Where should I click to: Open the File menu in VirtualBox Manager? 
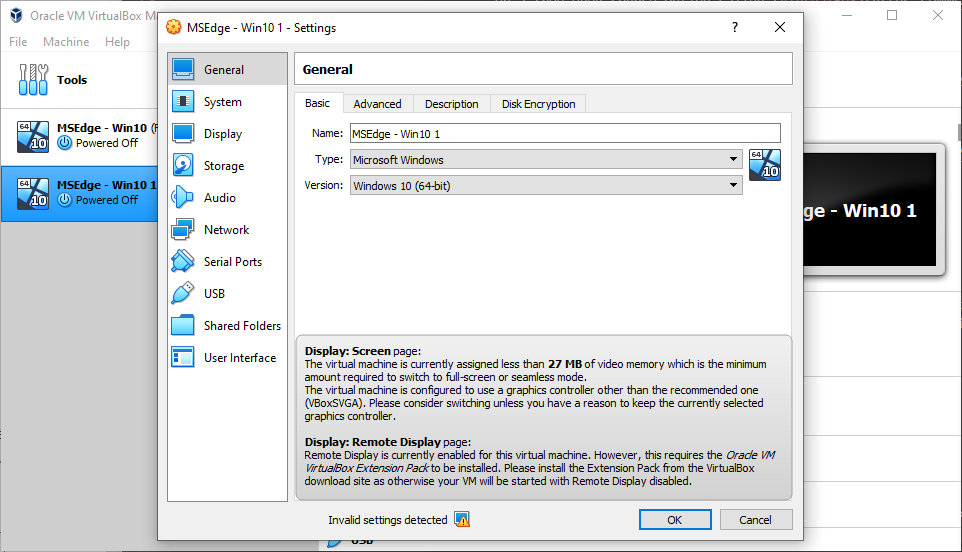(x=18, y=42)
